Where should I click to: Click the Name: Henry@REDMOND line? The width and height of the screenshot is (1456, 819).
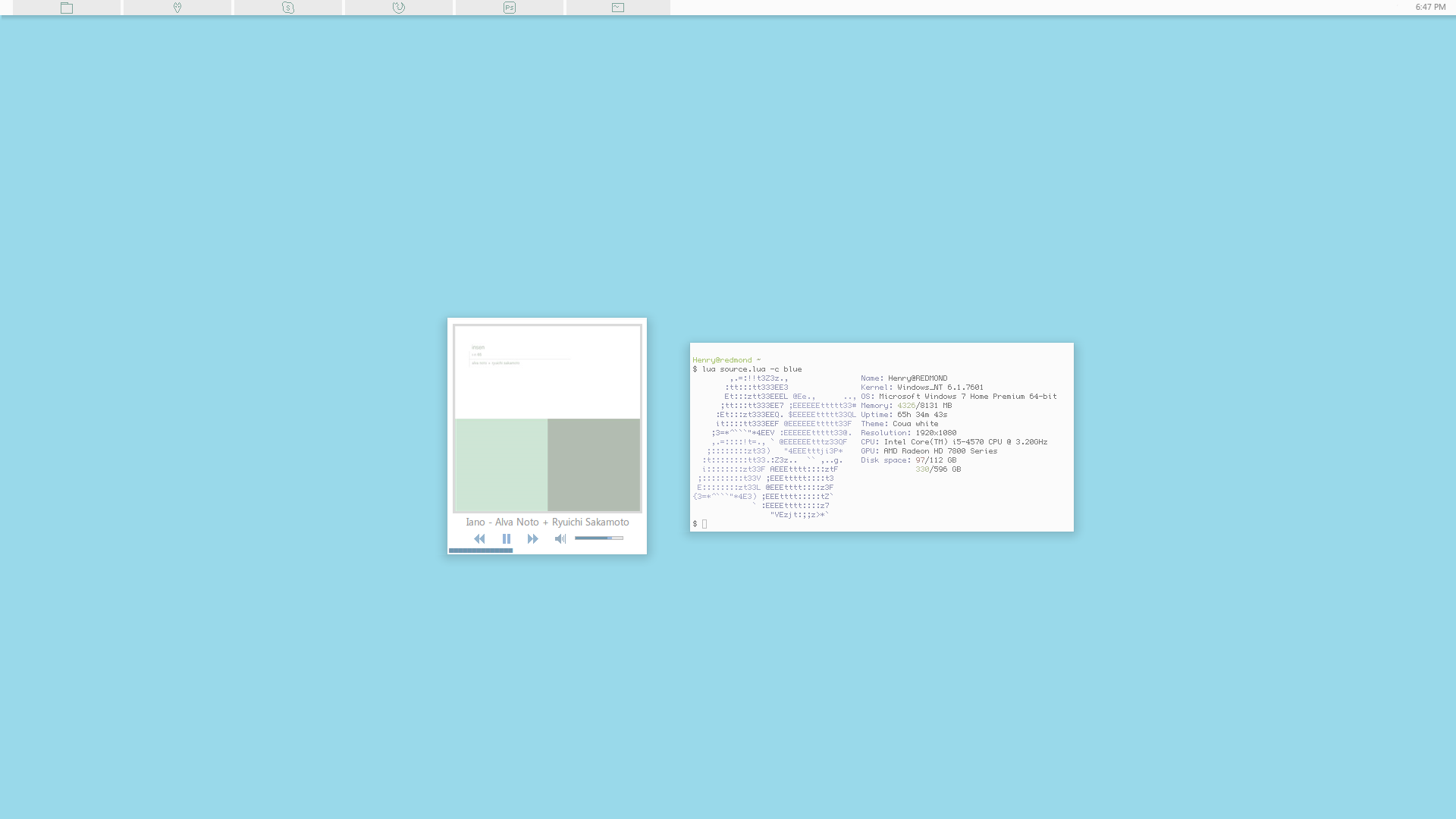[x=904, y=378]
